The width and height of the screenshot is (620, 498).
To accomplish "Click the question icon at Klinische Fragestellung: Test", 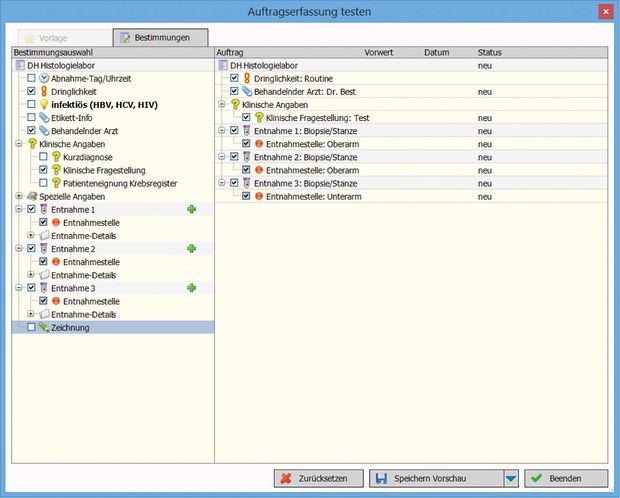I will [259, 117].
